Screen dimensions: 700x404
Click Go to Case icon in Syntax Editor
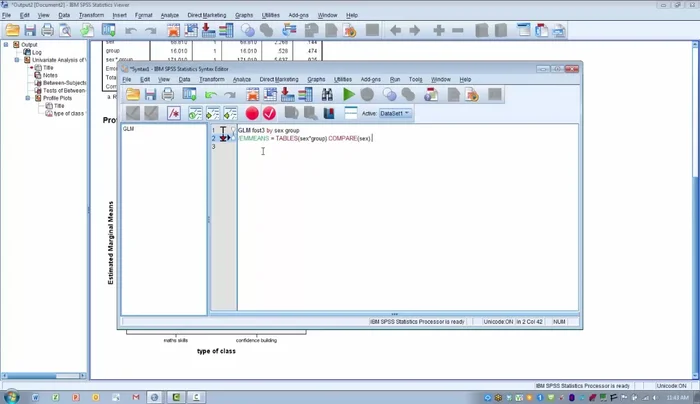pos(270,94)
